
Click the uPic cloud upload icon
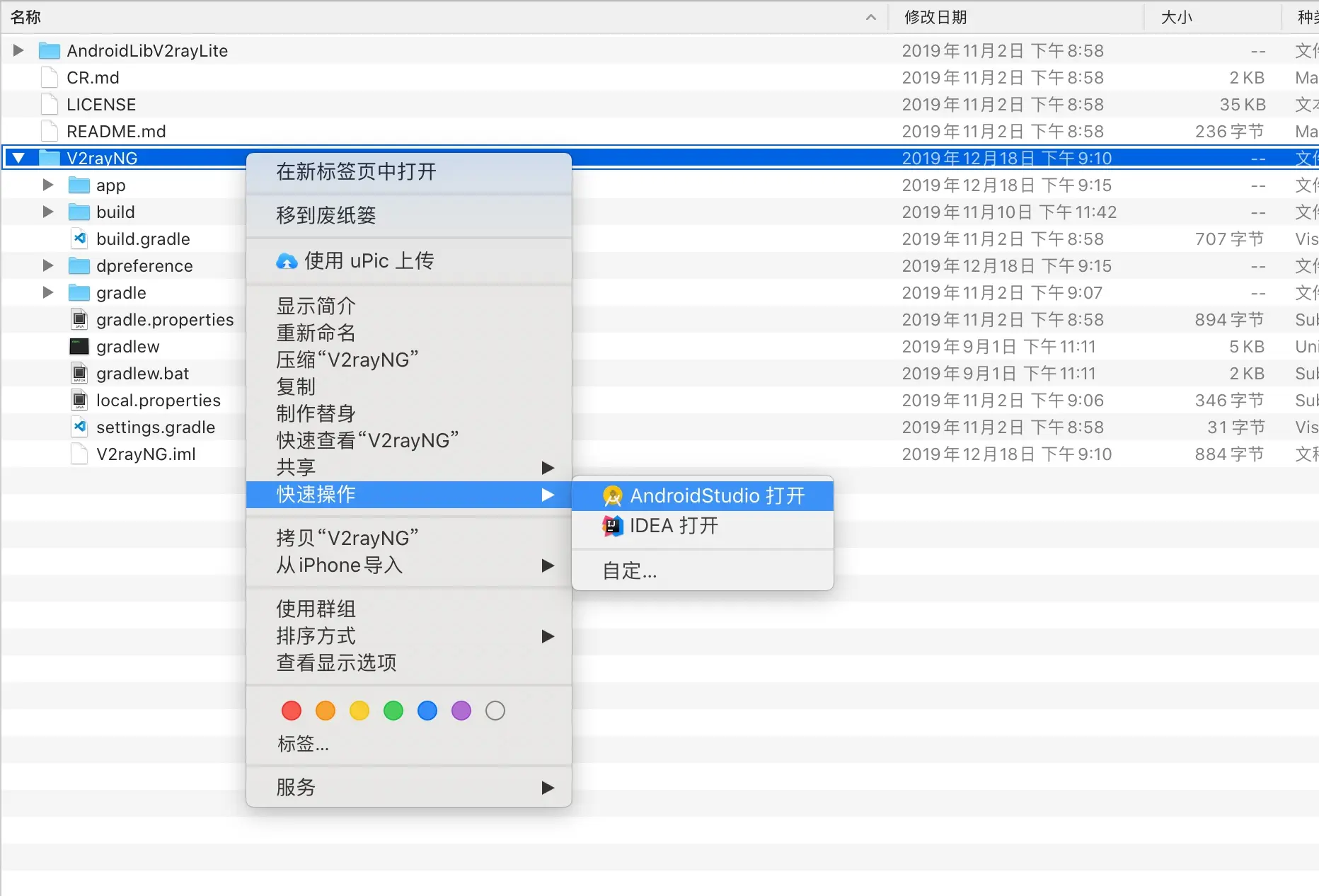[287, 262]
